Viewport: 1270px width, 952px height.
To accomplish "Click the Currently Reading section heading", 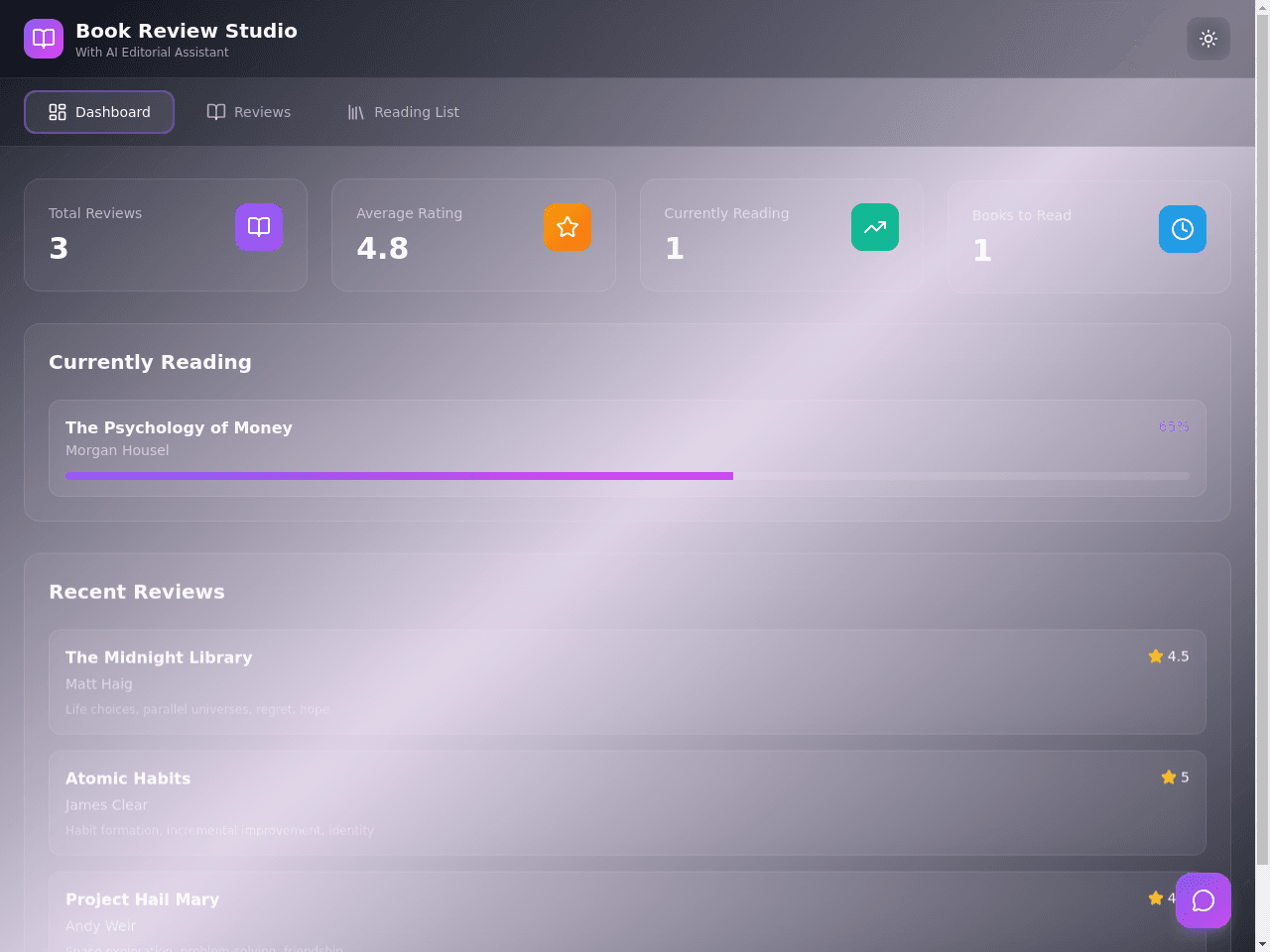I will point(150,362).
